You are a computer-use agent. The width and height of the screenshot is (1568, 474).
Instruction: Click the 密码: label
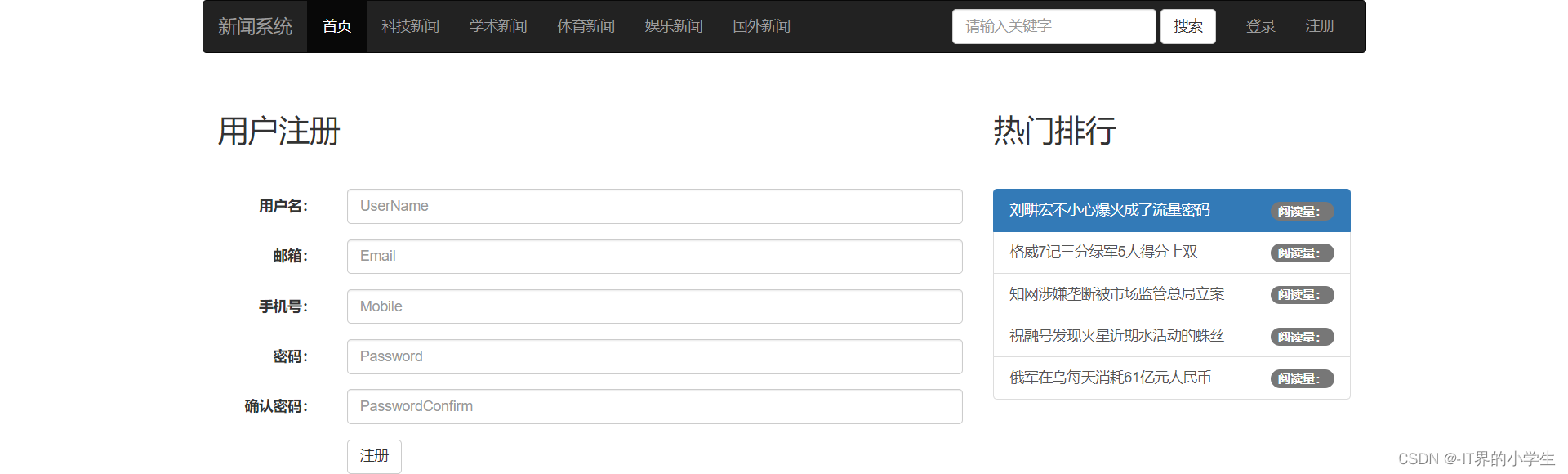pyautogui.click(x=291, y=356)
